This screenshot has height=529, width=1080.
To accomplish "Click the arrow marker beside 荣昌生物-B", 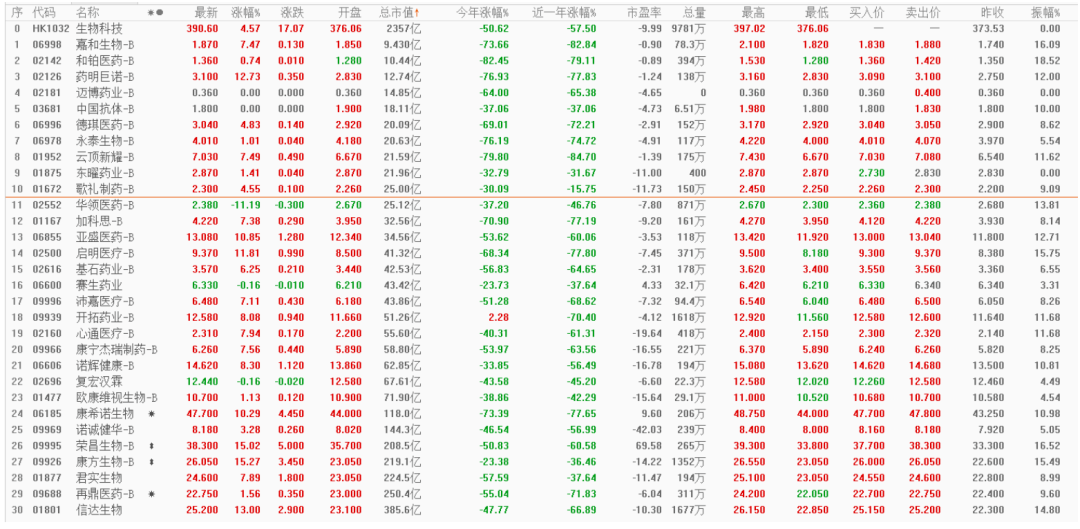I will [151, 446].
